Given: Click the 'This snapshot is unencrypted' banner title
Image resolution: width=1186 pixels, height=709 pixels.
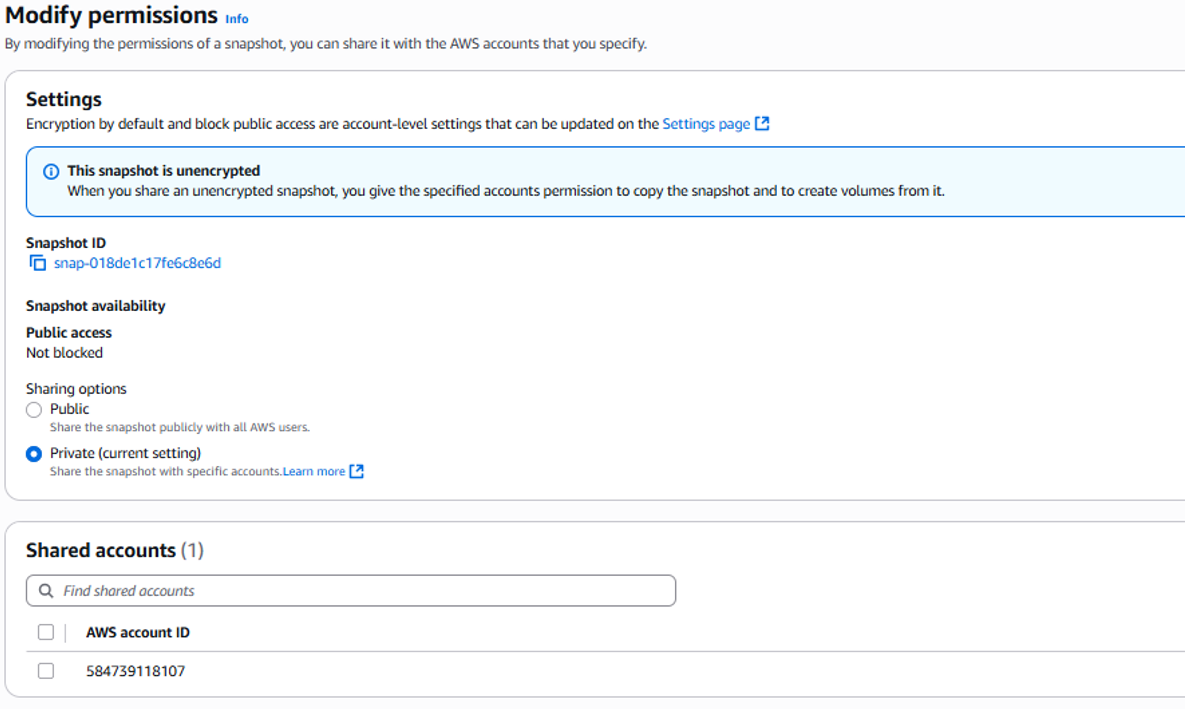Looking at the screenshot, I should tap(163, 171).
